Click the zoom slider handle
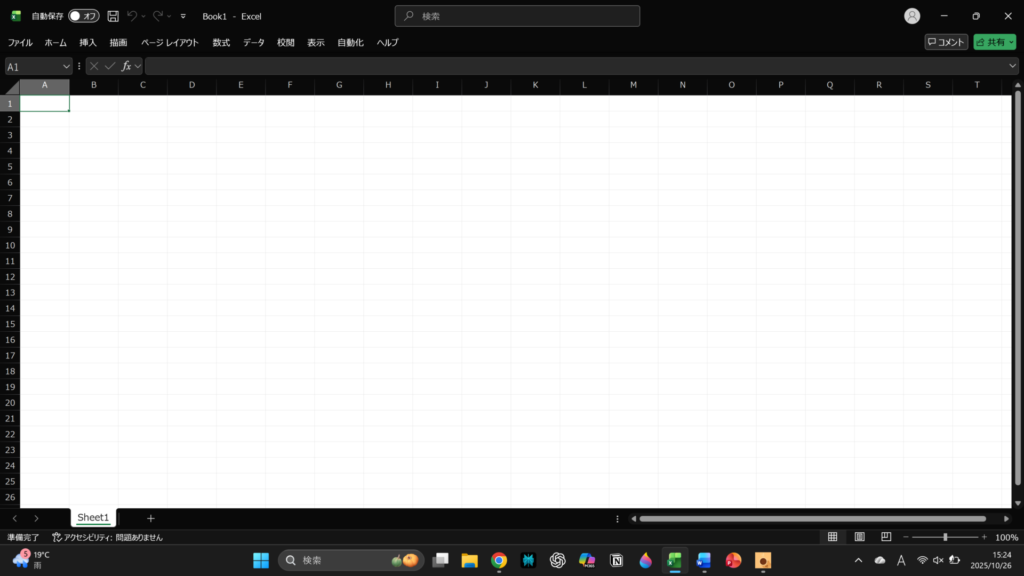Viewport: 1024px width, 576px height. 945,537
